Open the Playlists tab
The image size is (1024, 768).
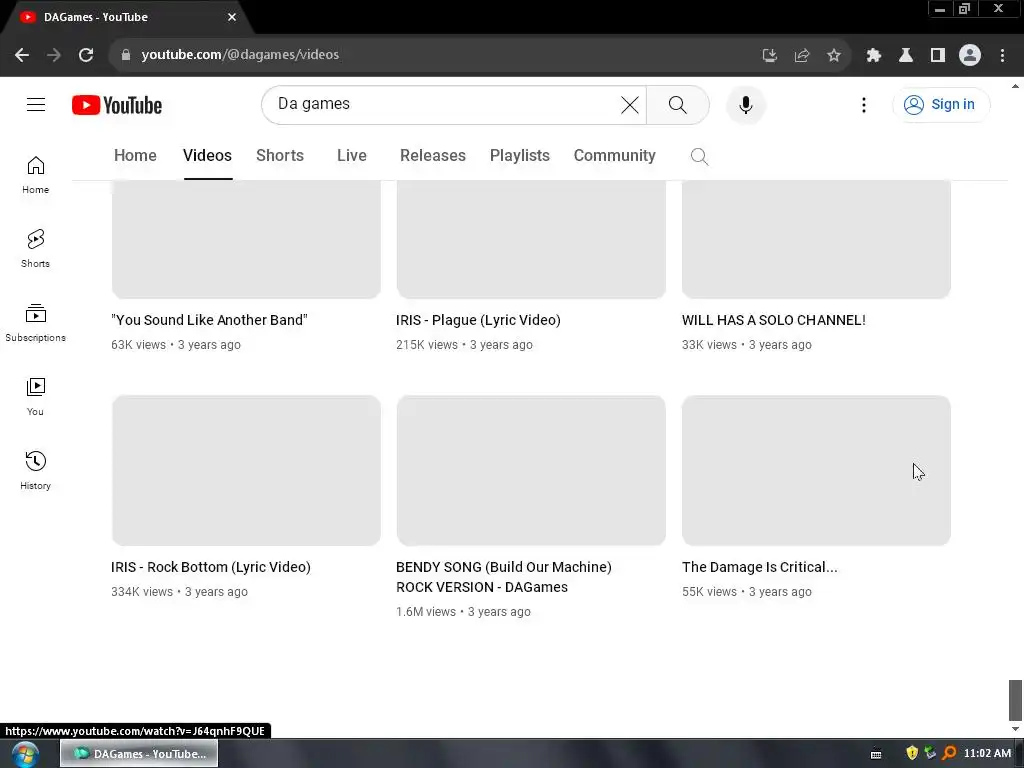point(519,155)
